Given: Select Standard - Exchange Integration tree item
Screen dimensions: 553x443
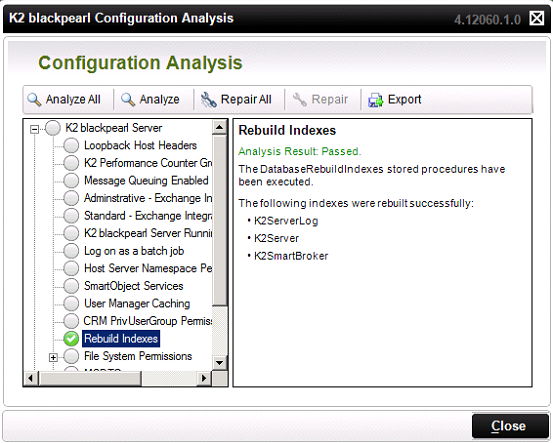Looking at the screenshot, I should coord(148,216).
